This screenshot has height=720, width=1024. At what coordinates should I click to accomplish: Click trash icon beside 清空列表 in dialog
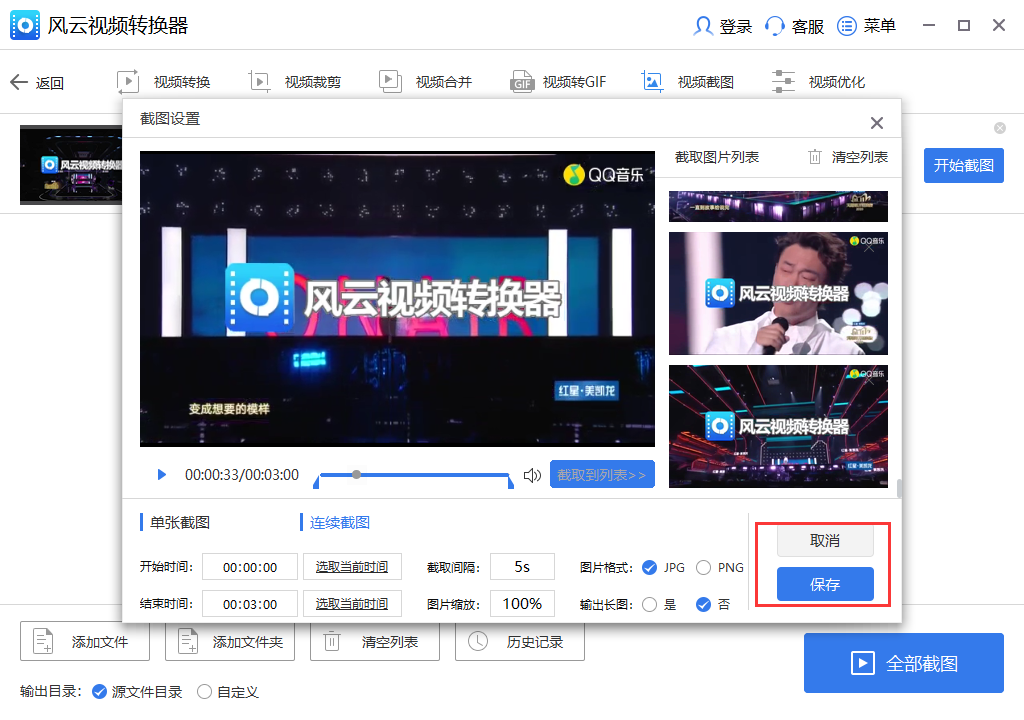[814, 157]
